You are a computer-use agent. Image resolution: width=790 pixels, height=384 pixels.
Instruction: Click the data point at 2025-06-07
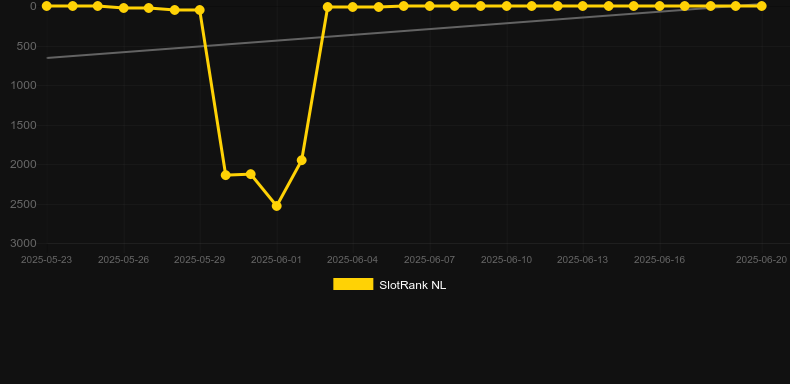coord(430,6)
